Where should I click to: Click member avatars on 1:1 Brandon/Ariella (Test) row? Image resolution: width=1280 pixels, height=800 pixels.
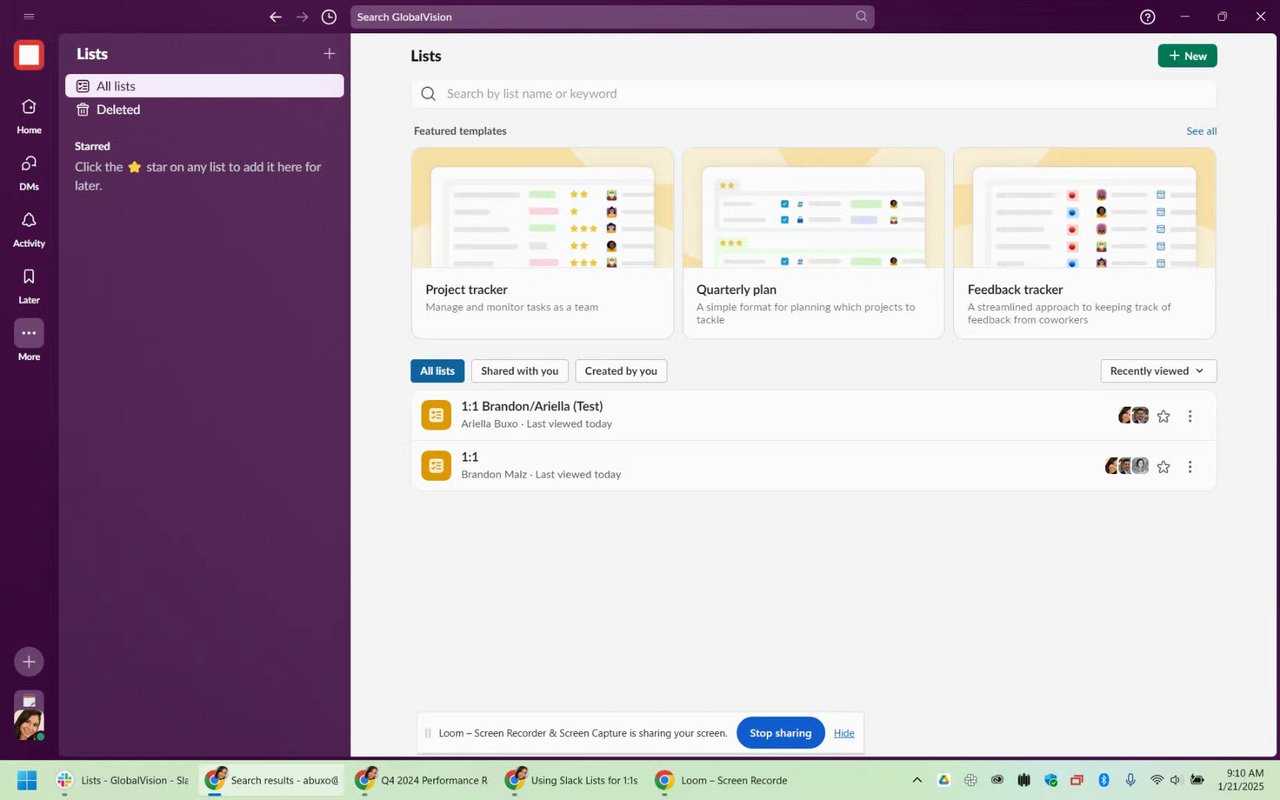click(x=1134, y=416)
